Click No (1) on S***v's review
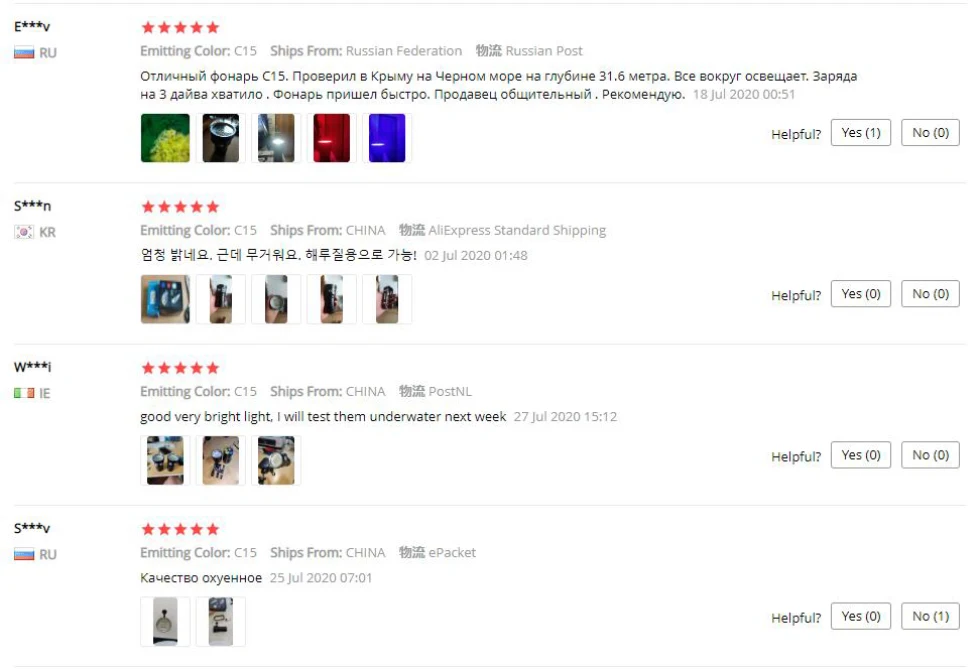This screenshot has height=670, width=980. (x=930, y=616)
